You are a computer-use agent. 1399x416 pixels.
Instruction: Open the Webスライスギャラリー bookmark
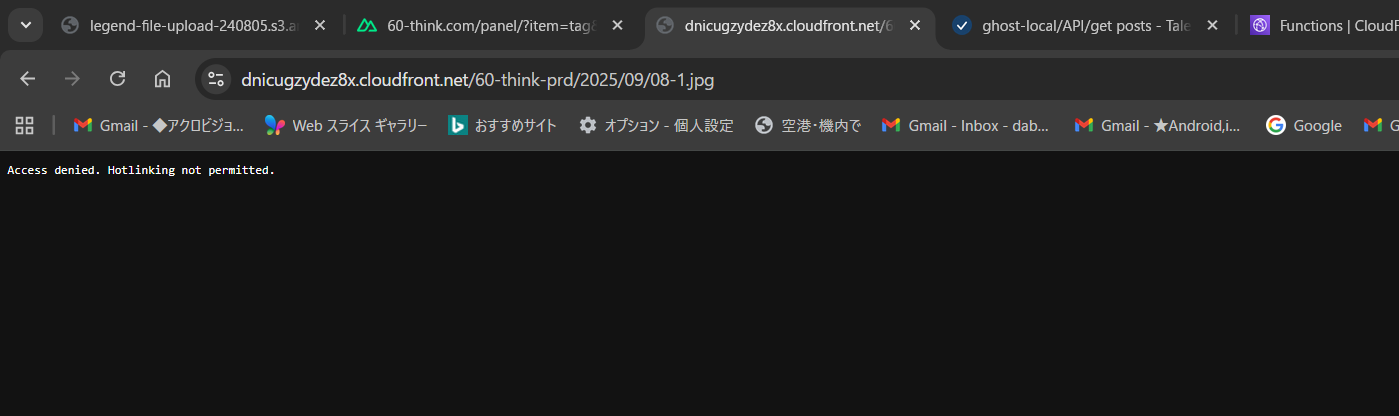click(346, 125)
